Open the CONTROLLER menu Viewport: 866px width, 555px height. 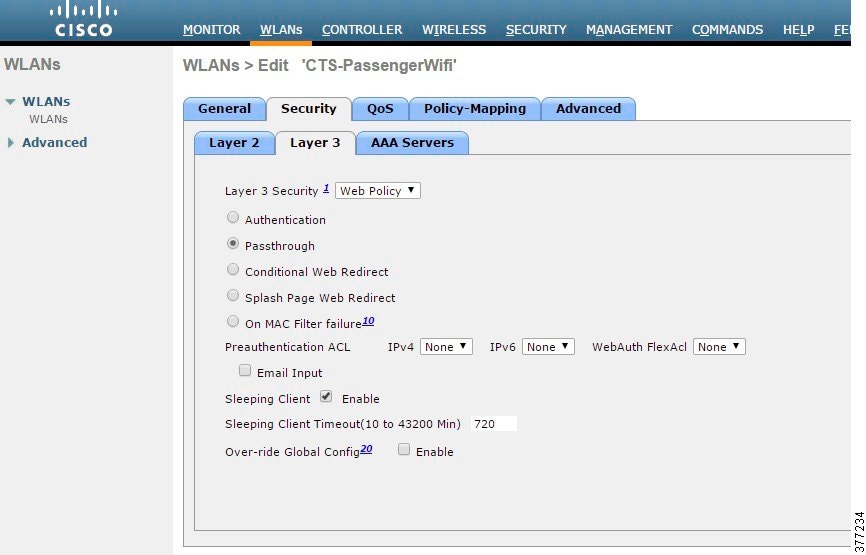pyautogui.click(x=362, y=30)
